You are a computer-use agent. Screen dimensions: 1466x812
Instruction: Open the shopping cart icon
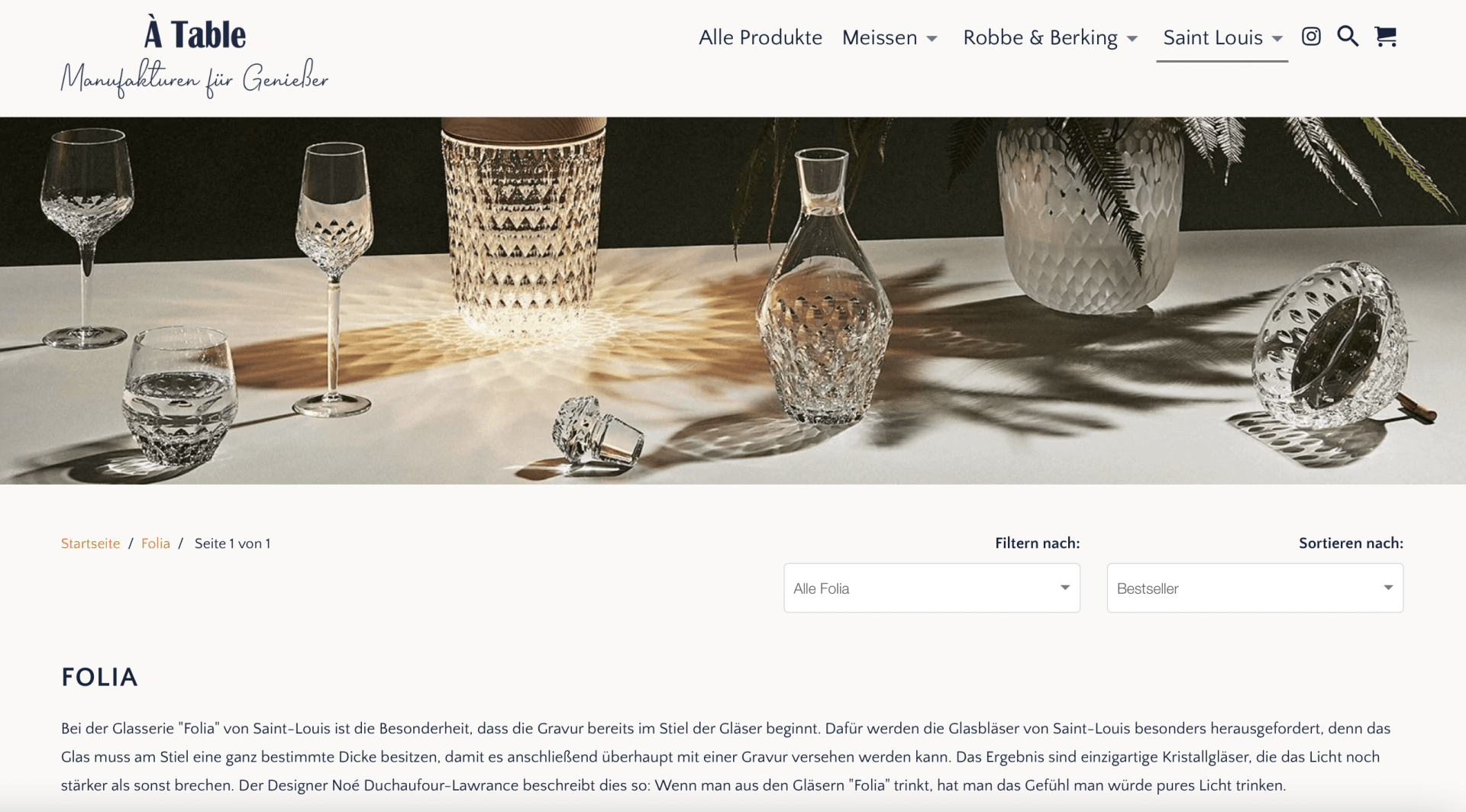1385,37
